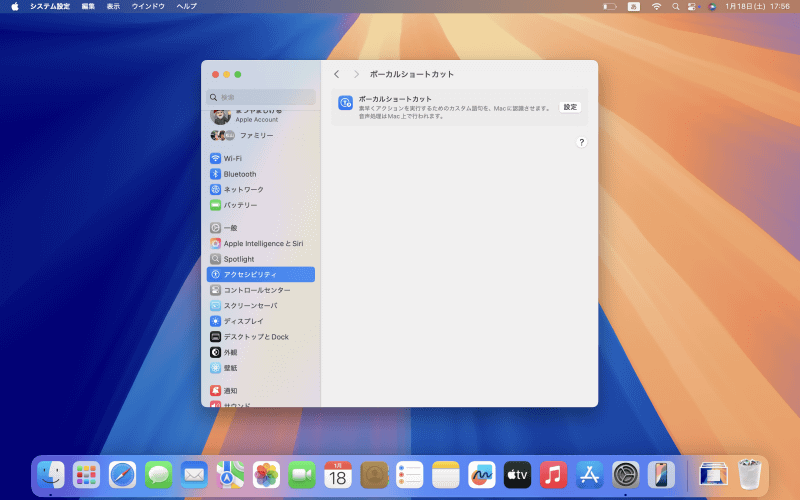This screenshot has width=800, height=500.
Task: Open Contacts from the Dock
Action: (374, 475)
